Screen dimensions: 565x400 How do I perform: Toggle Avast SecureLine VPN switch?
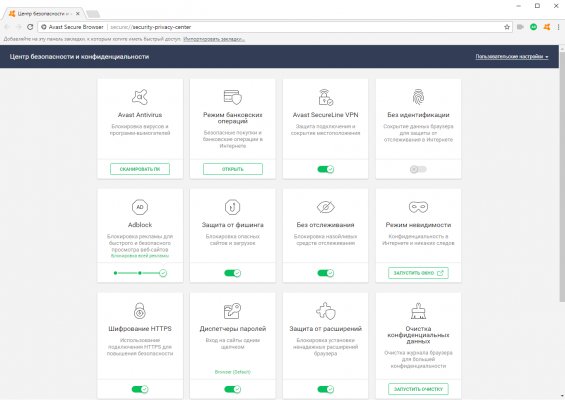click(x=325, y=169)
